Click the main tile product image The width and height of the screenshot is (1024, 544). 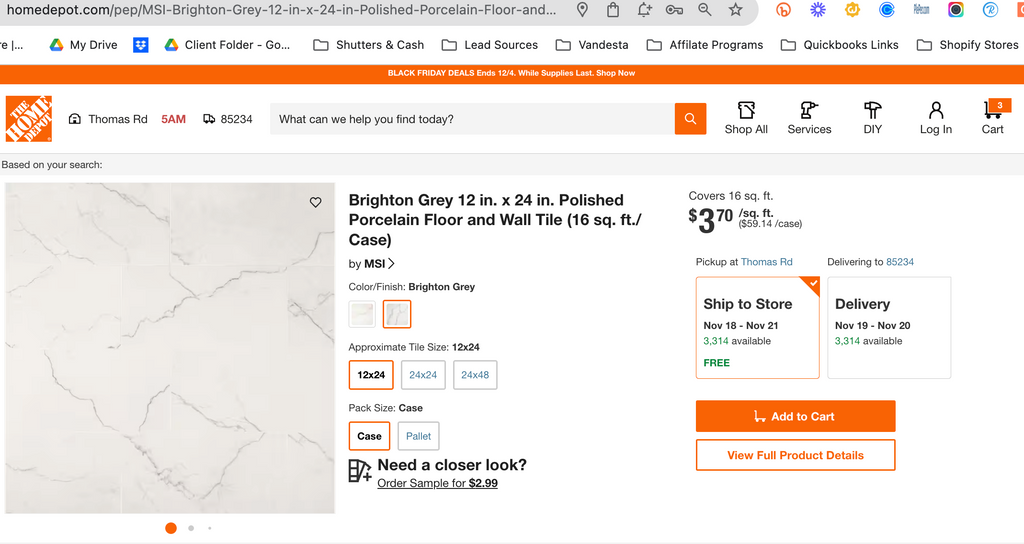pyautogui.click(x=170, y=348)
